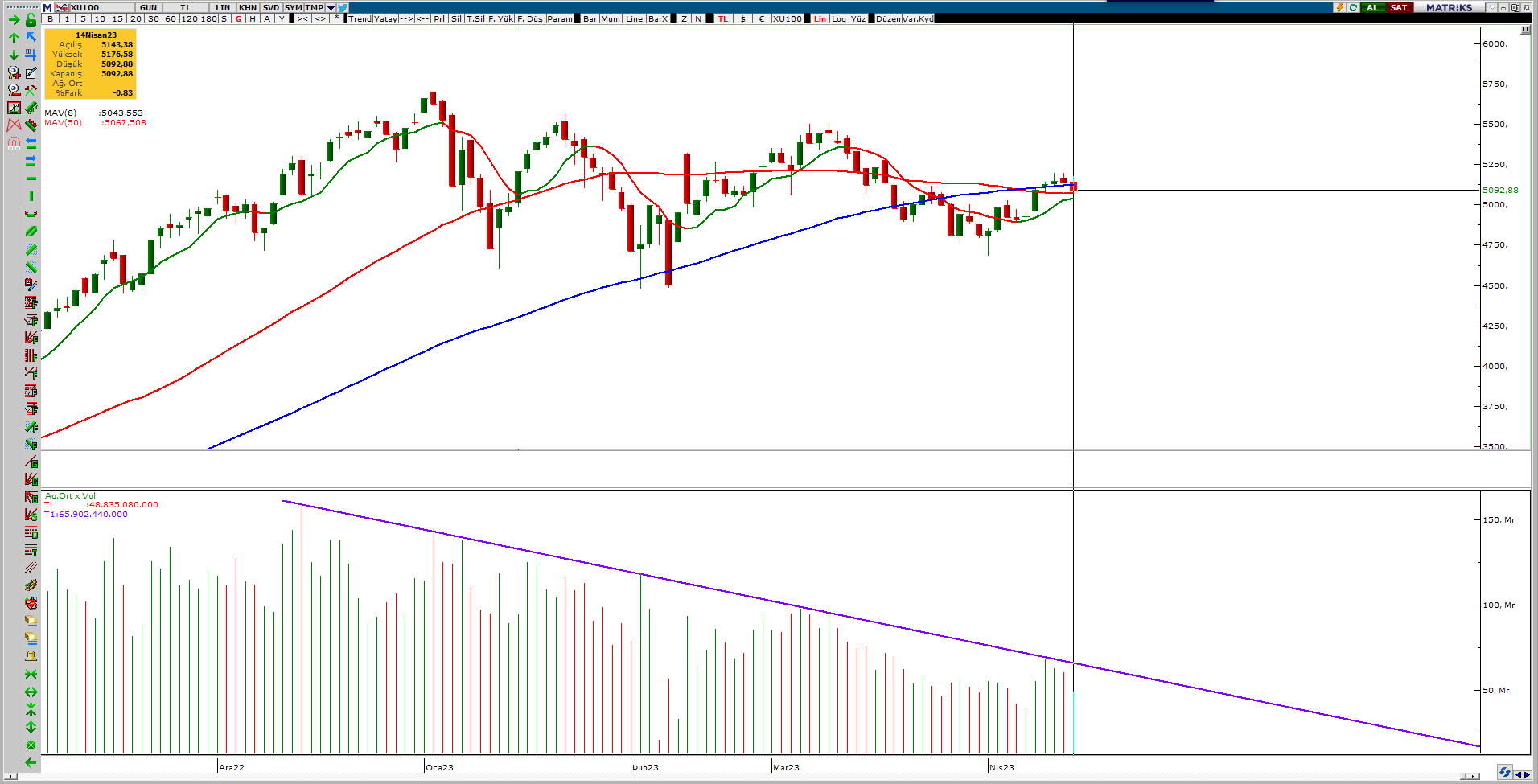The image size is (1538, 784).
Task: Select the blue arrow pointer tool
Action: [x=31, y=37]
